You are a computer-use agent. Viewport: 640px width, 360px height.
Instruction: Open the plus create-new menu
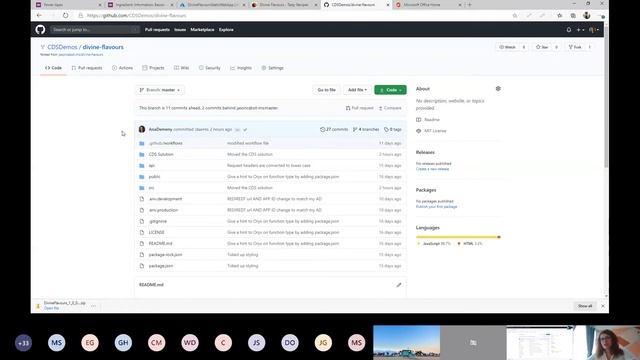[580, 30]
